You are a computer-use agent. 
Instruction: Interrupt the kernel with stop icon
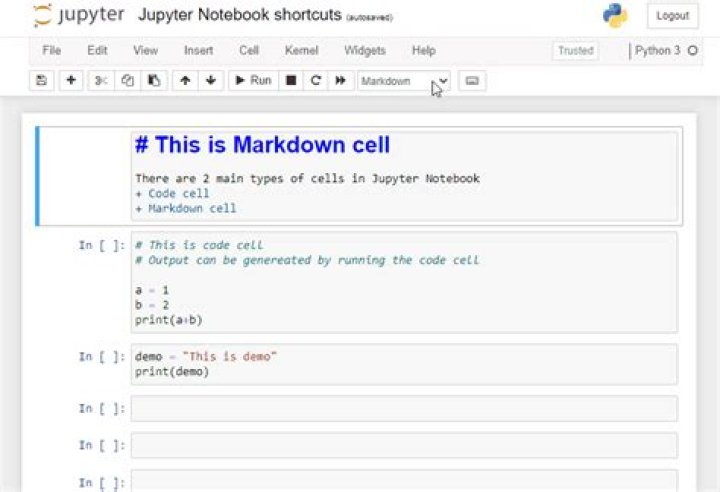[x=291, y=81]
